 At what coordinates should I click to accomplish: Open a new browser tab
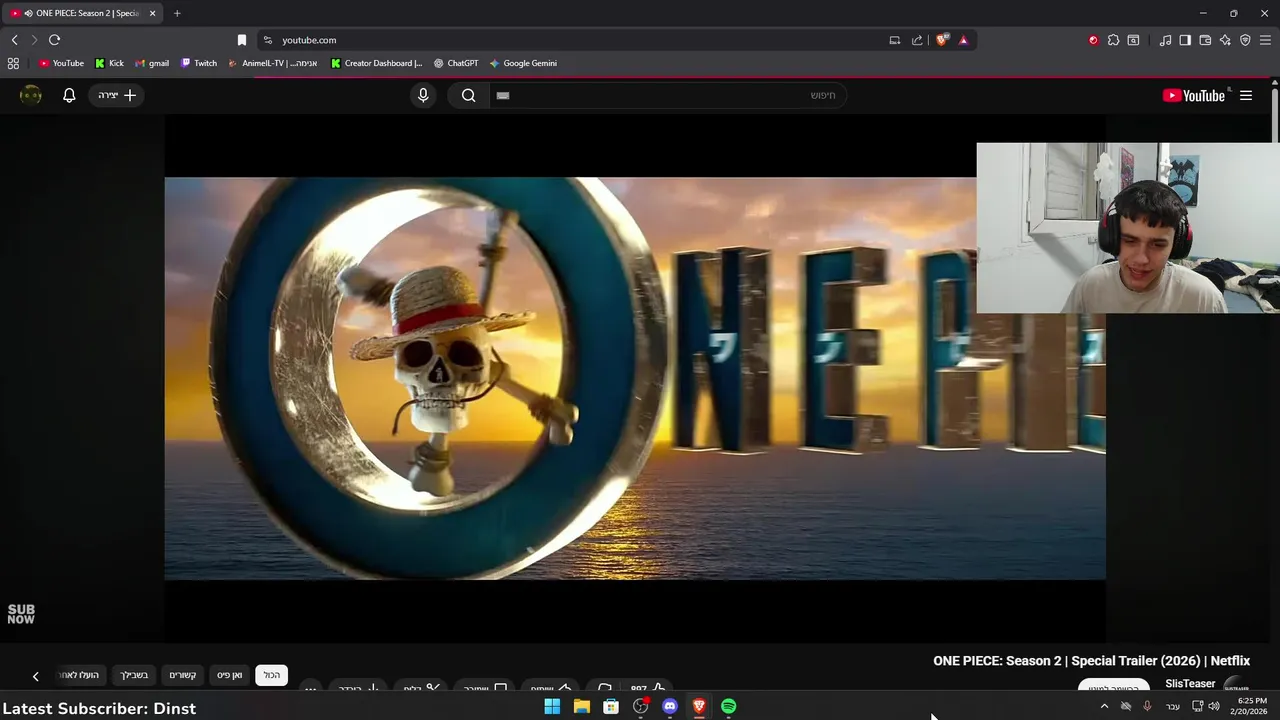[177, 13]
